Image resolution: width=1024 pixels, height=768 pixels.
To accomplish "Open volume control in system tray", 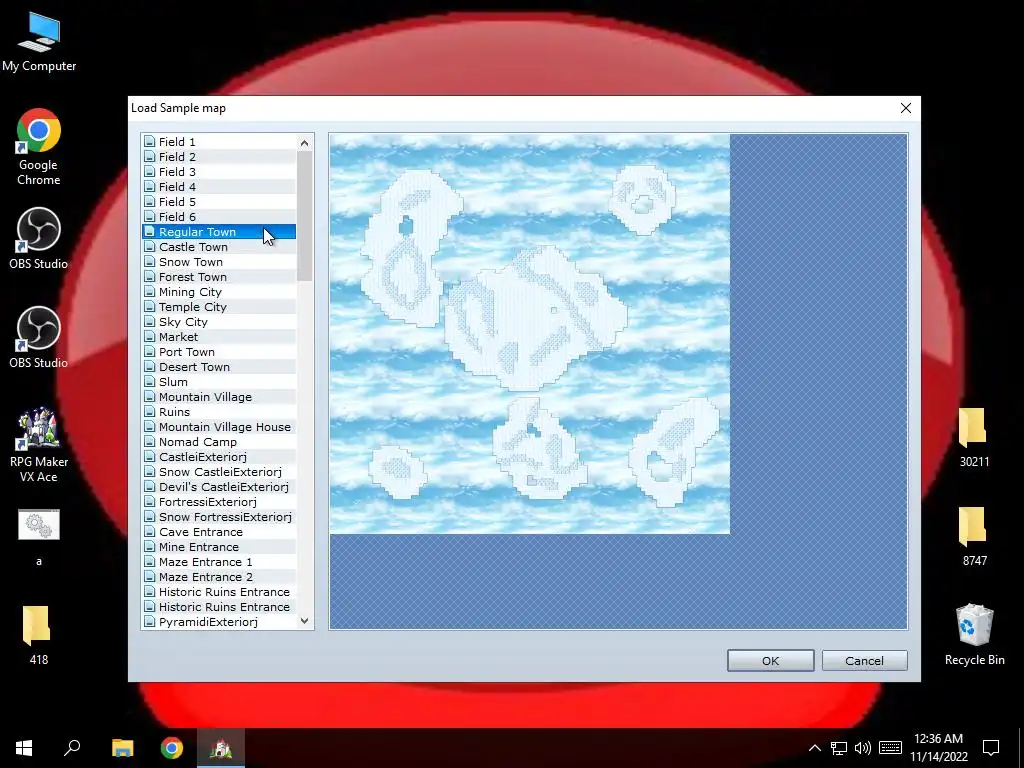I will pyautogui.click(x=863, y=748).
